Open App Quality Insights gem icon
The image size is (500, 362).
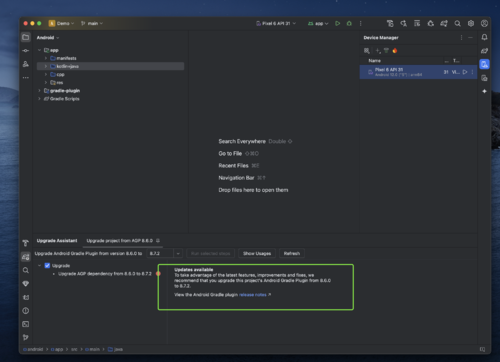point(26,284)
